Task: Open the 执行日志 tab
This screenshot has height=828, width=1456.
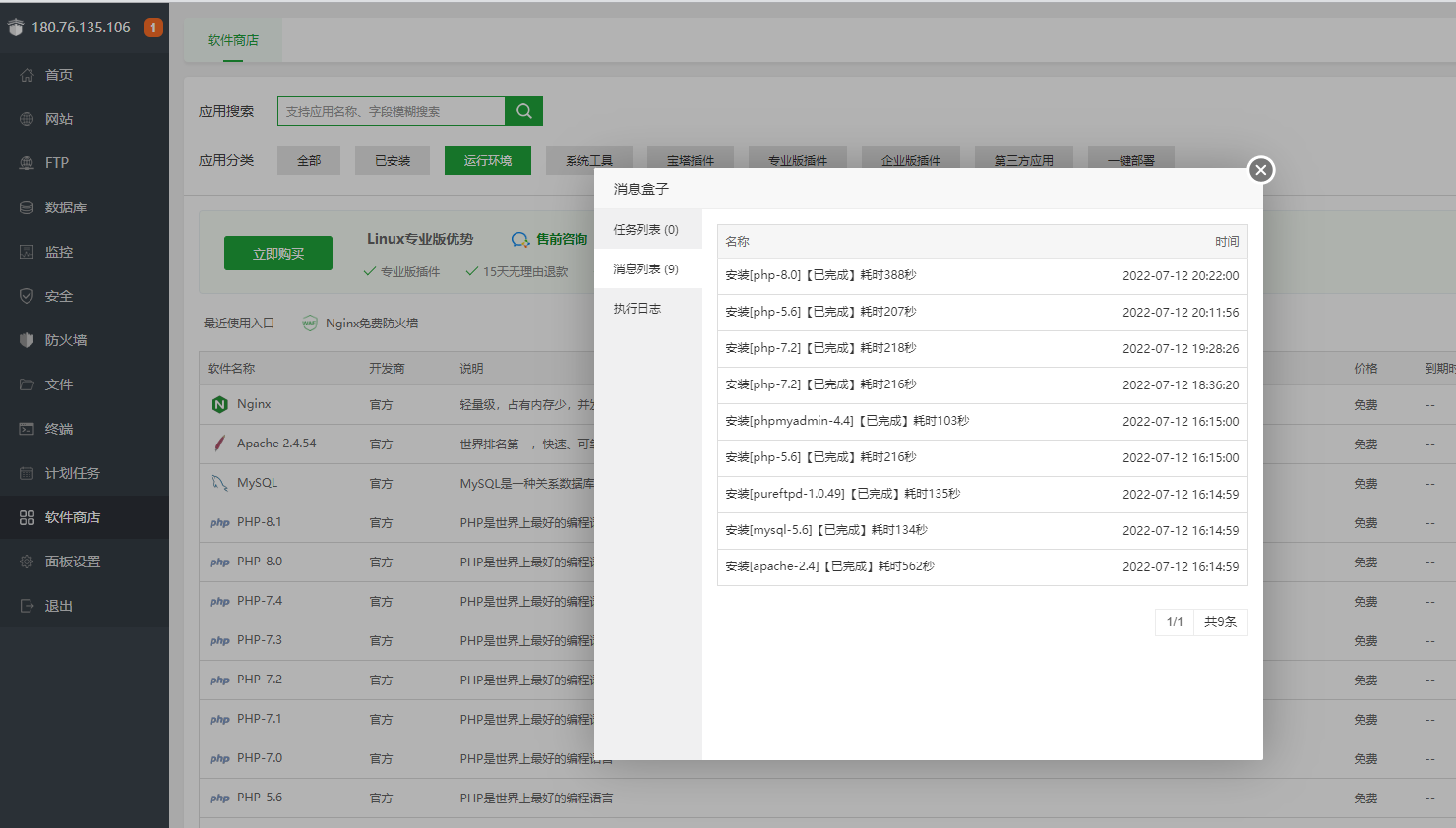Action: click(x=648, y=308)
